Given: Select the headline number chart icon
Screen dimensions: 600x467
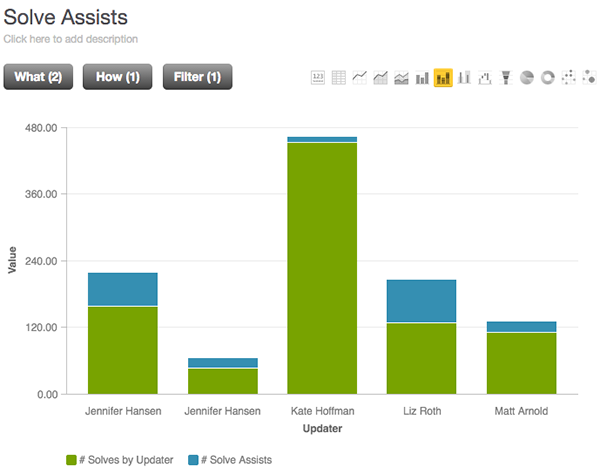Looking at the screenshot, I should coord(318,77).
